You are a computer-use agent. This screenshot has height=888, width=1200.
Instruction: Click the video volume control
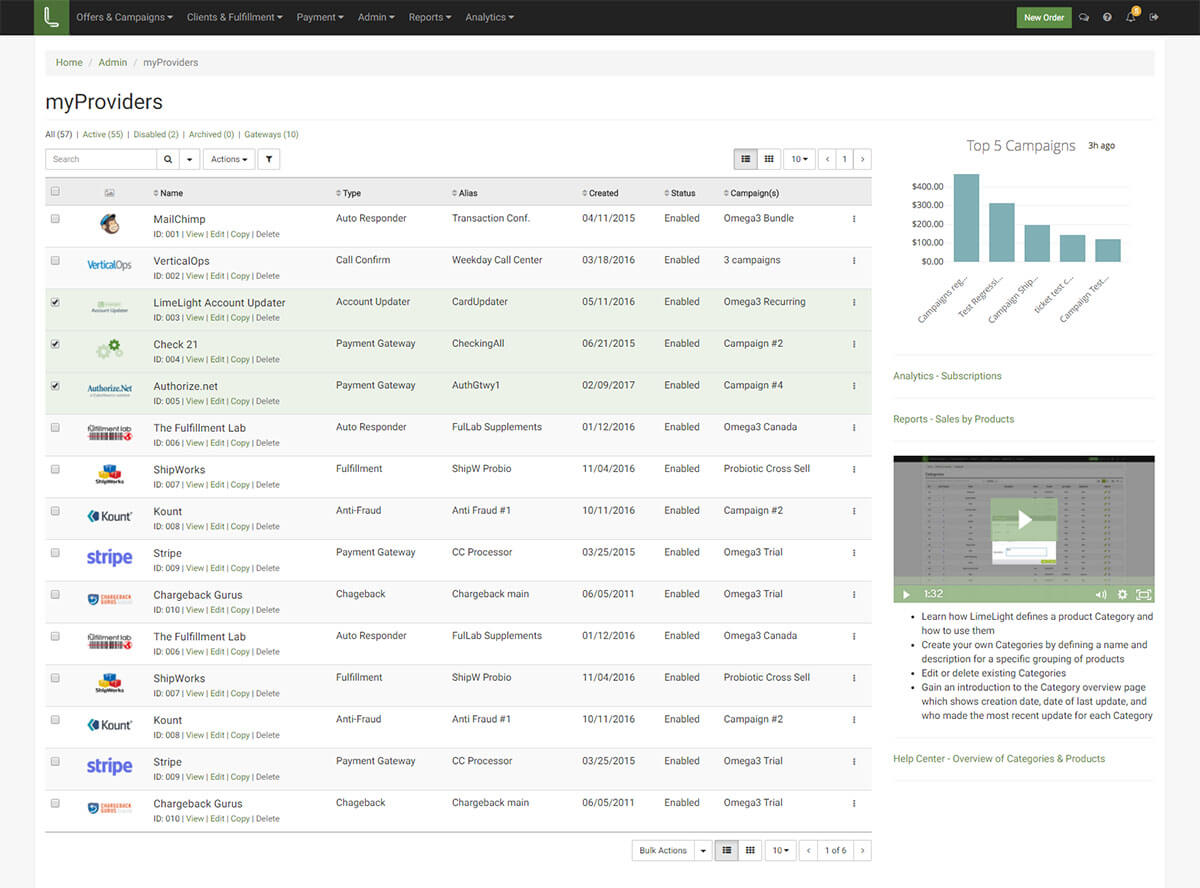point(1100,594)
